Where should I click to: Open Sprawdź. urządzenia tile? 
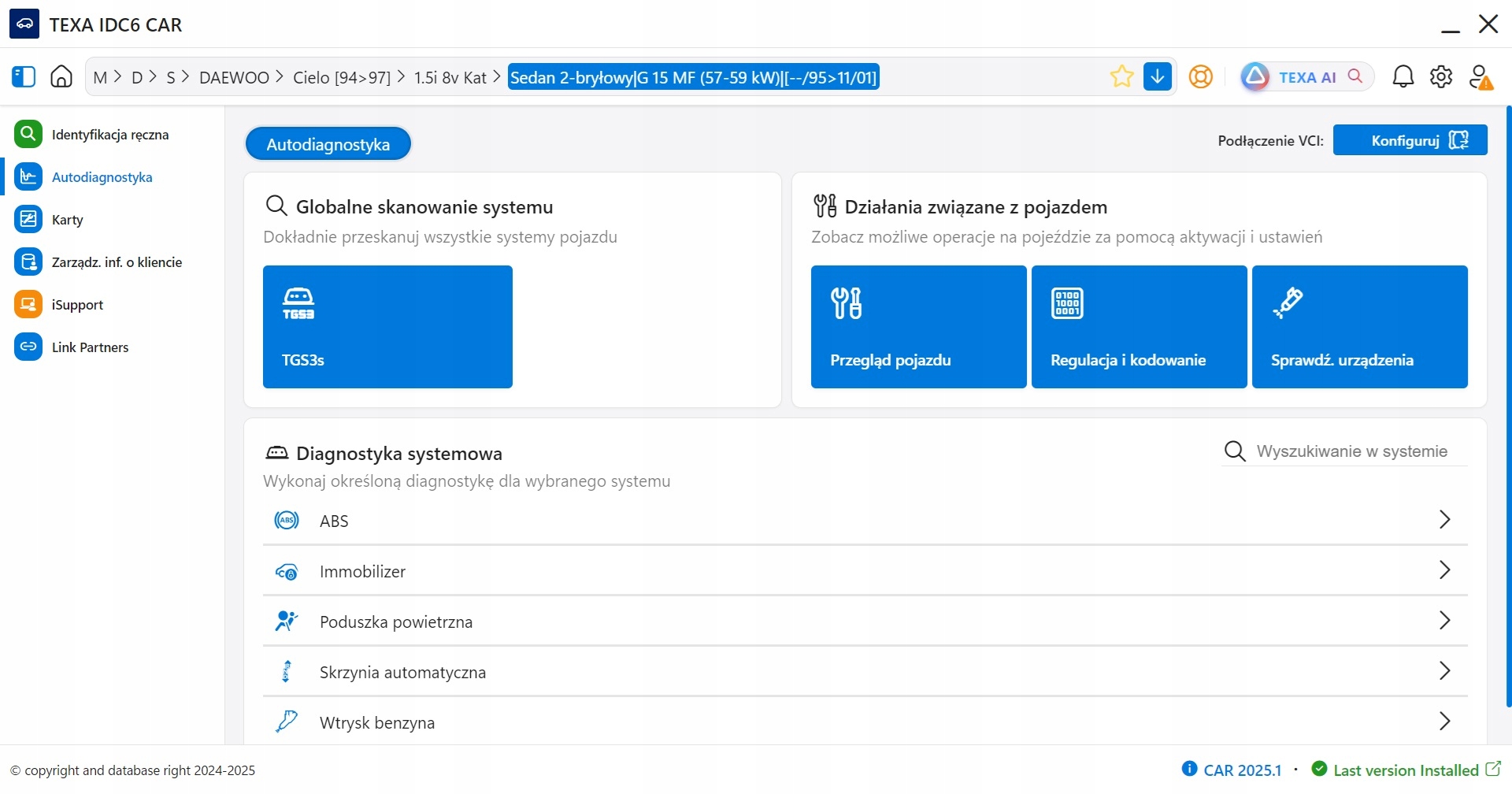pyautogui.click(x=1360, y=327)
